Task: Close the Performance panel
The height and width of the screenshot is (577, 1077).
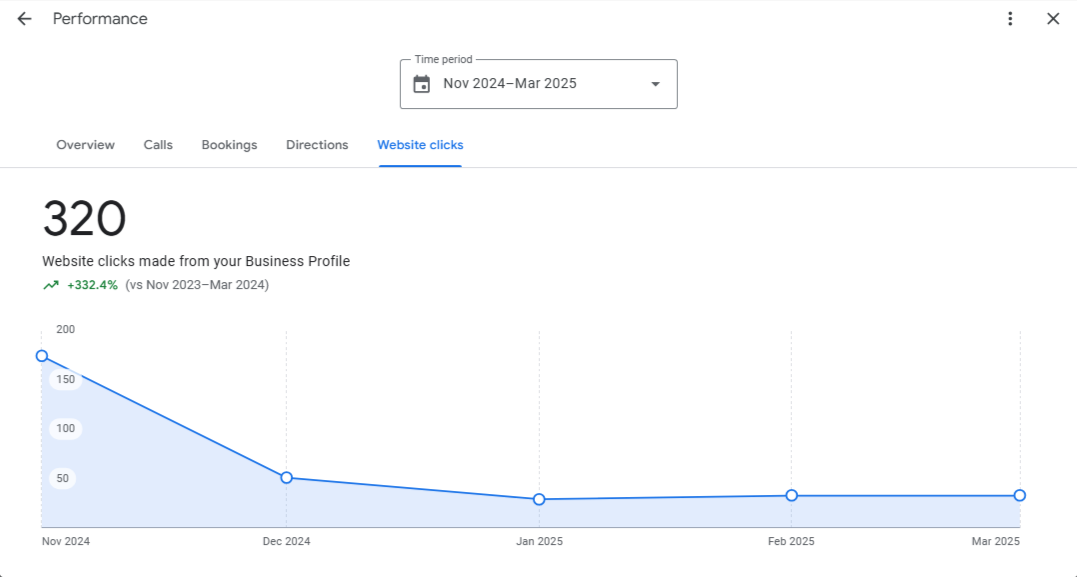Action: coord(1053,19)
